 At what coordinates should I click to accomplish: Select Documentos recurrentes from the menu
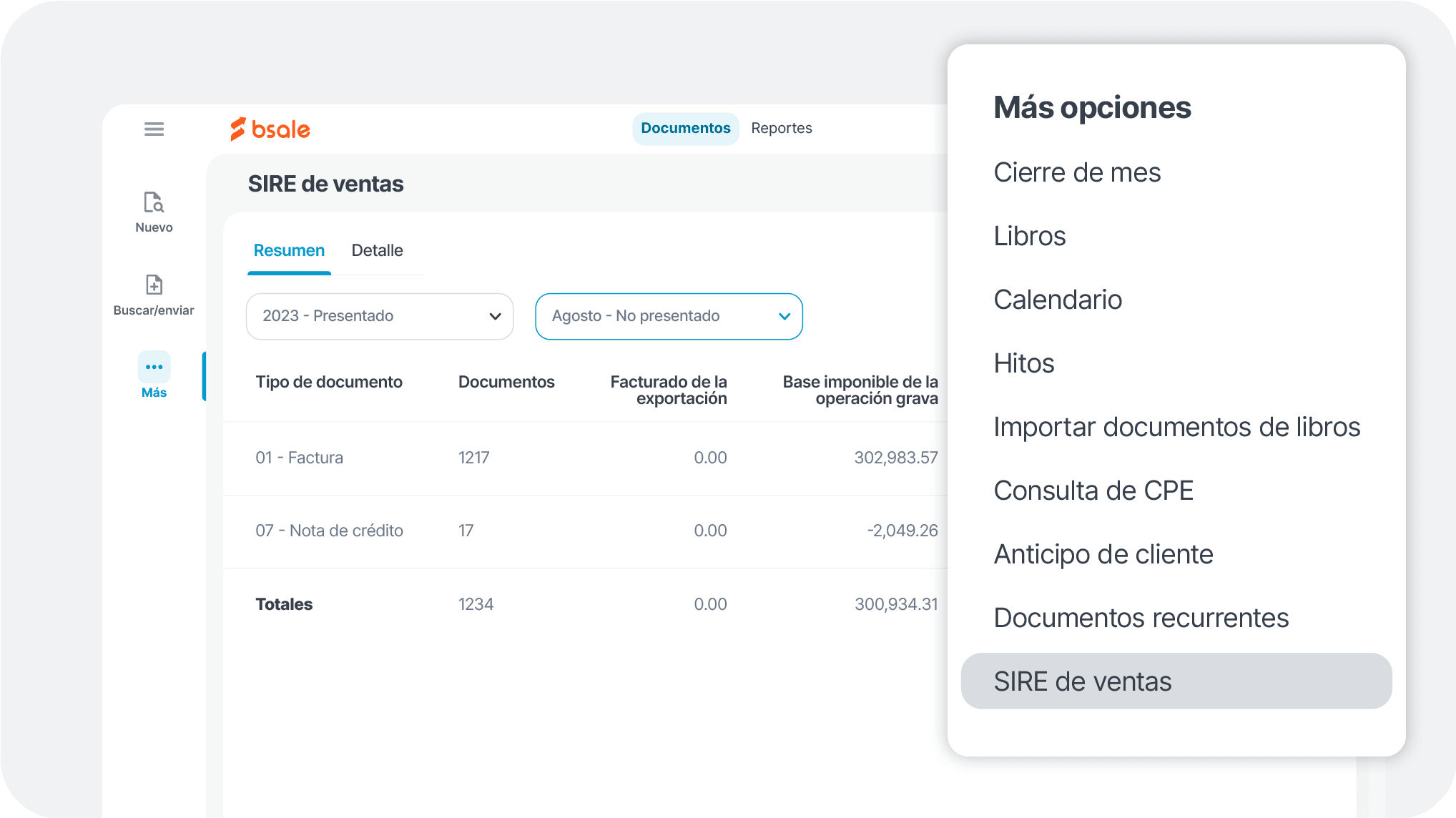(x=1141, y=618)
